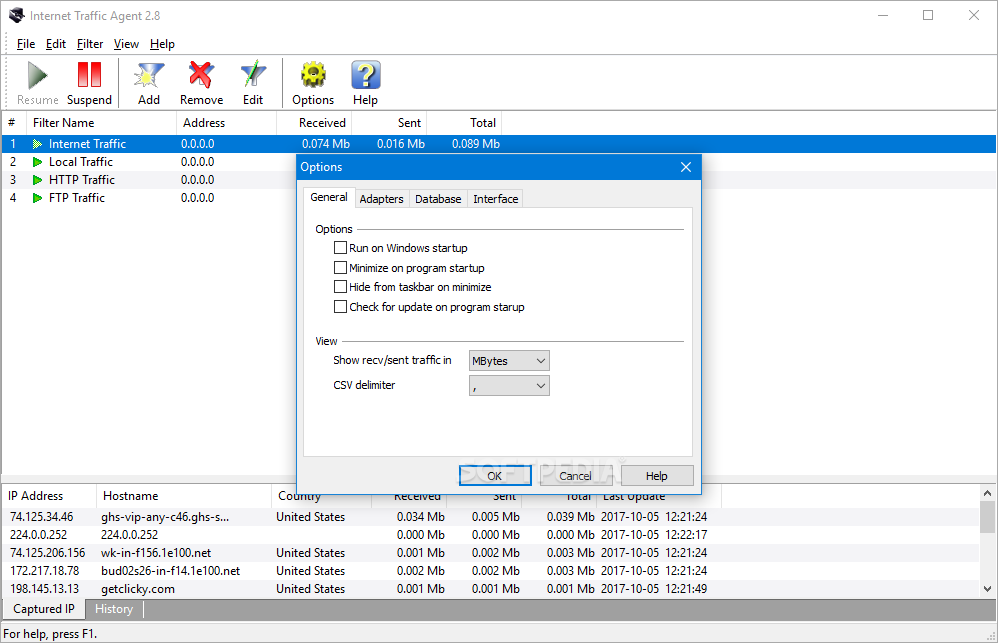Click the Hostname column header
998x643 pixels.
coord(183,496)
